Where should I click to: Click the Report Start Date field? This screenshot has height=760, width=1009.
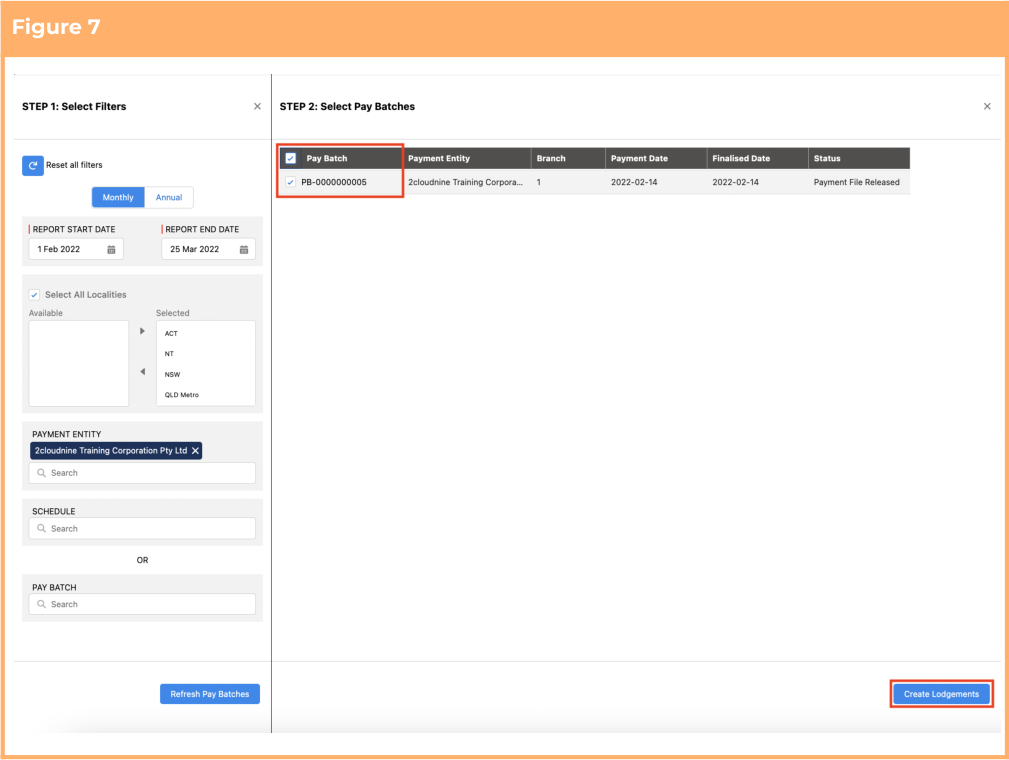pyautogui.click(x=76, y=249)
